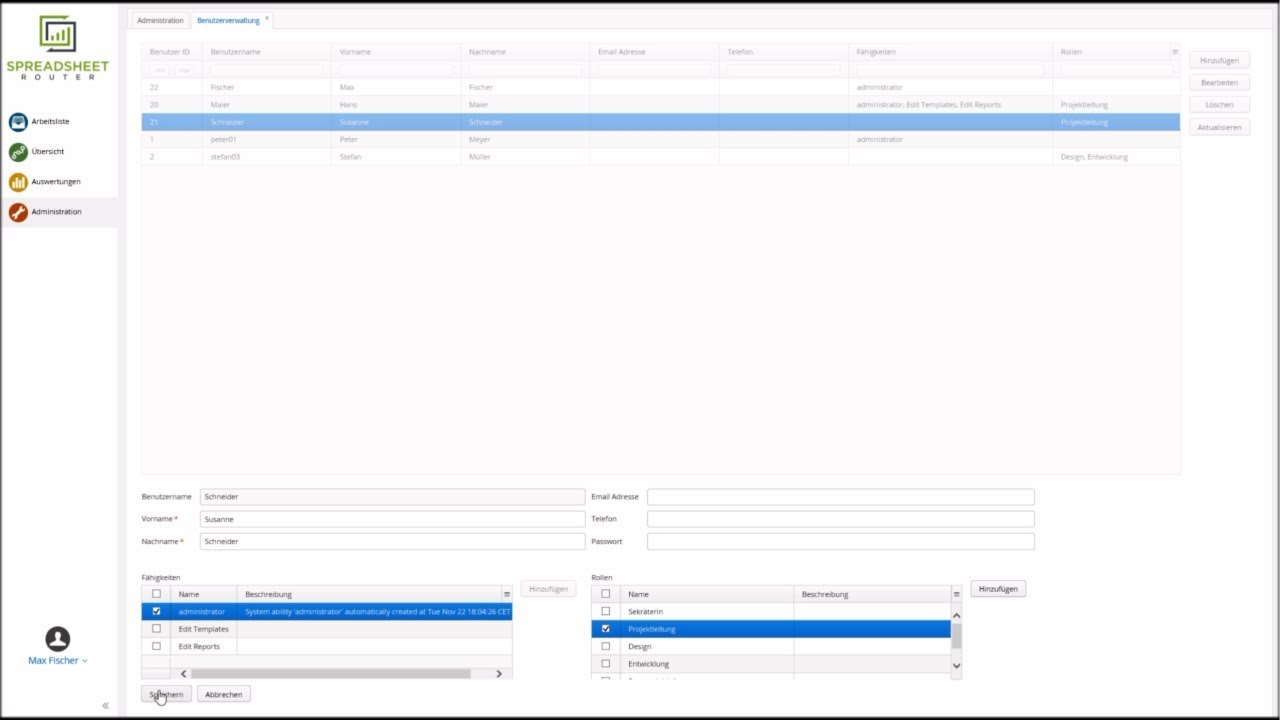Toggle the select-all checkbox in Fähigkeiten grid
This screenshot has width=1280, height=720.
click(156, 594)
